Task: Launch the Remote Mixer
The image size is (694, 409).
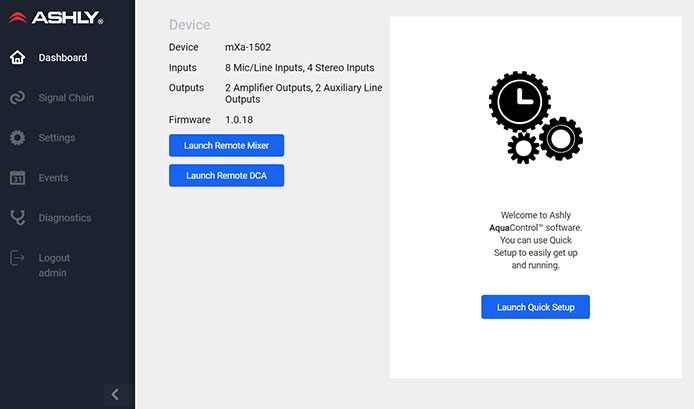Action: (226, 146)
